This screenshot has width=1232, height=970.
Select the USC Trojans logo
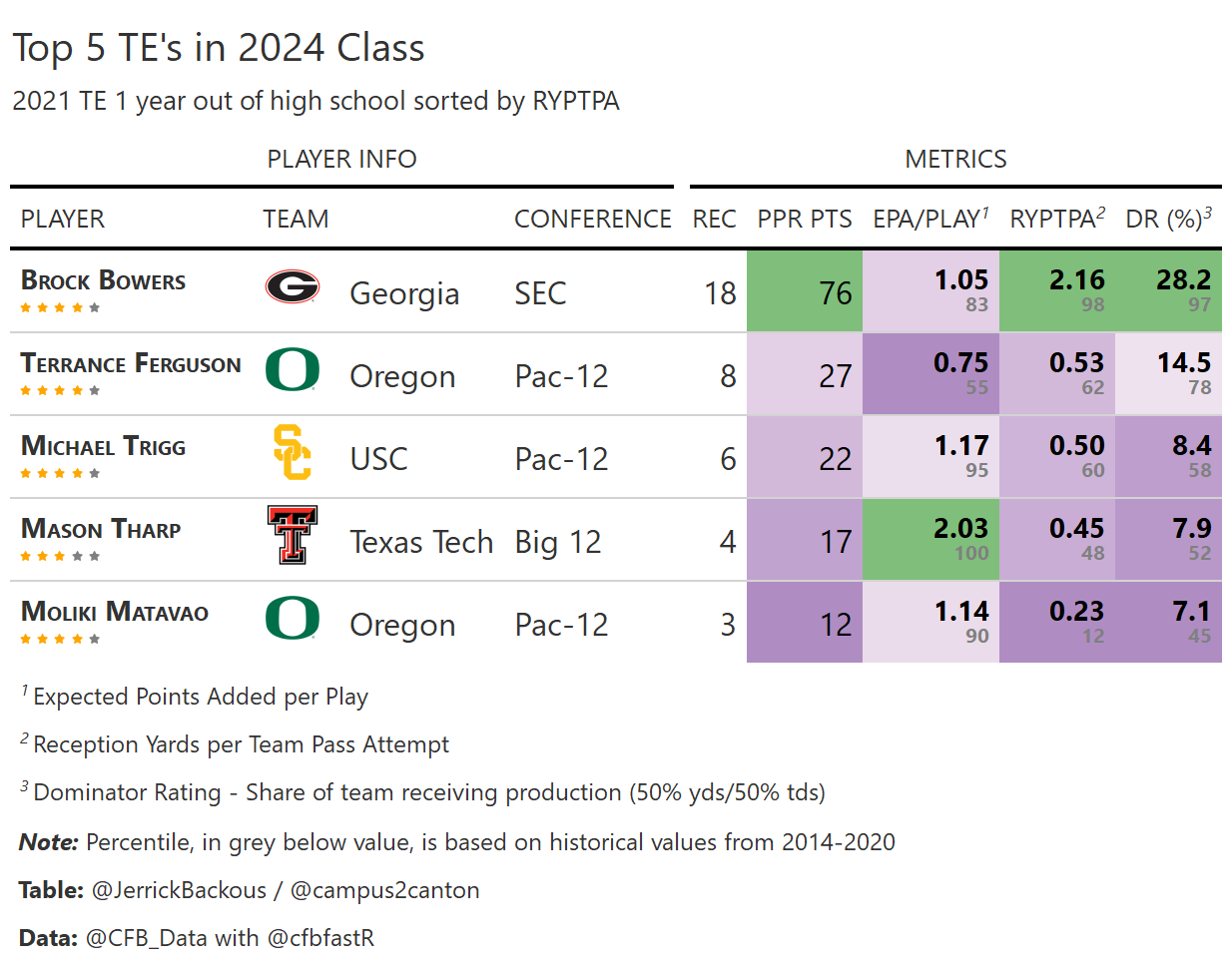pos(292,453)
